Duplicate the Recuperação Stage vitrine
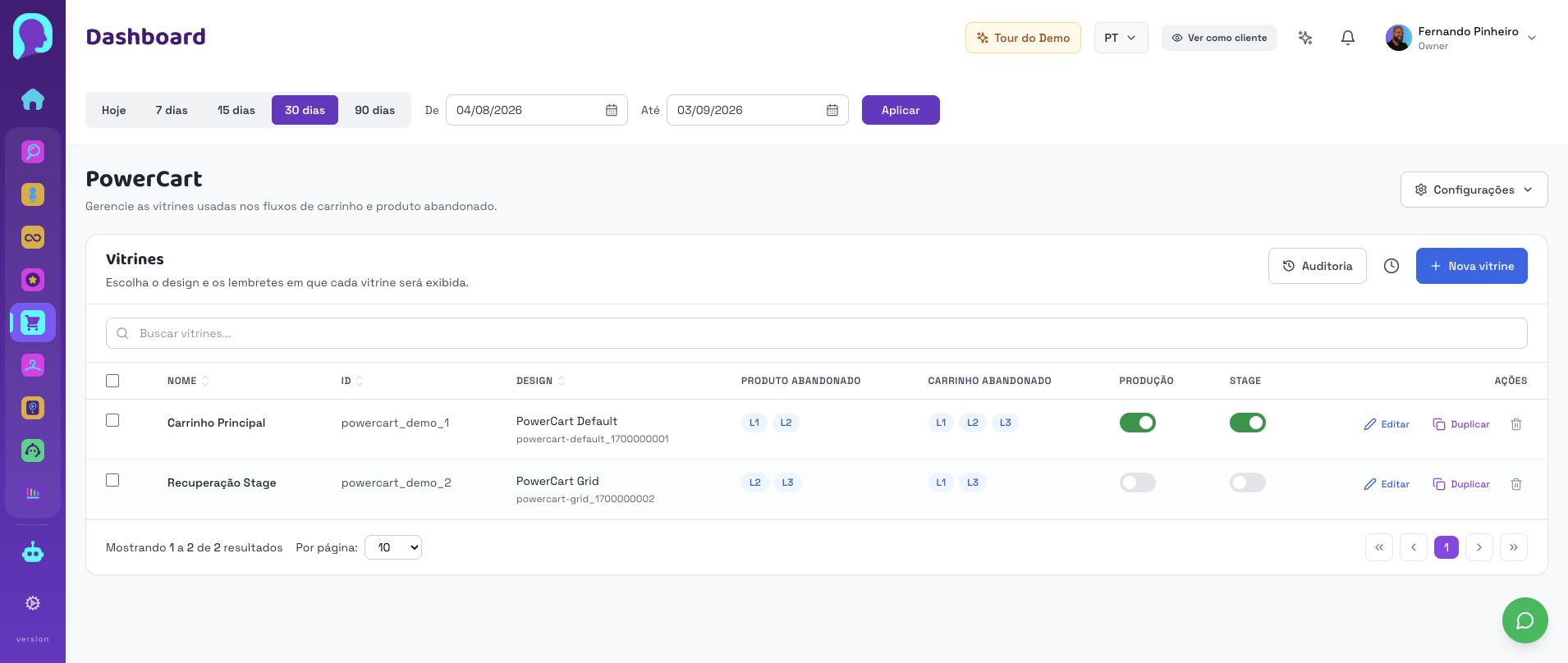This screenshot has height=663, width=1568. click(x=1461, y=484)
